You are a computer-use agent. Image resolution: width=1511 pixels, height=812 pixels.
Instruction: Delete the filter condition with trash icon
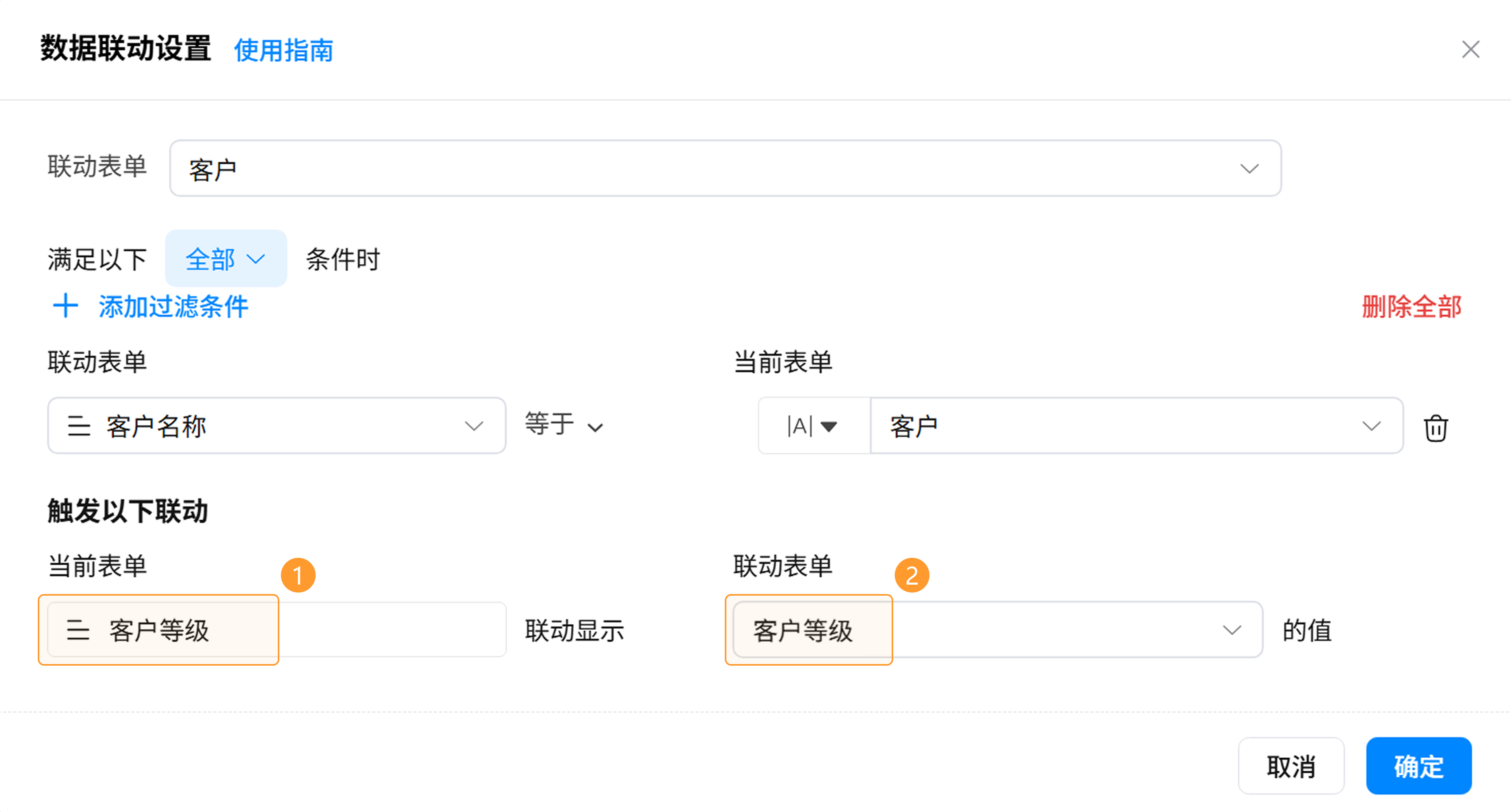(x=1435, y=427)
